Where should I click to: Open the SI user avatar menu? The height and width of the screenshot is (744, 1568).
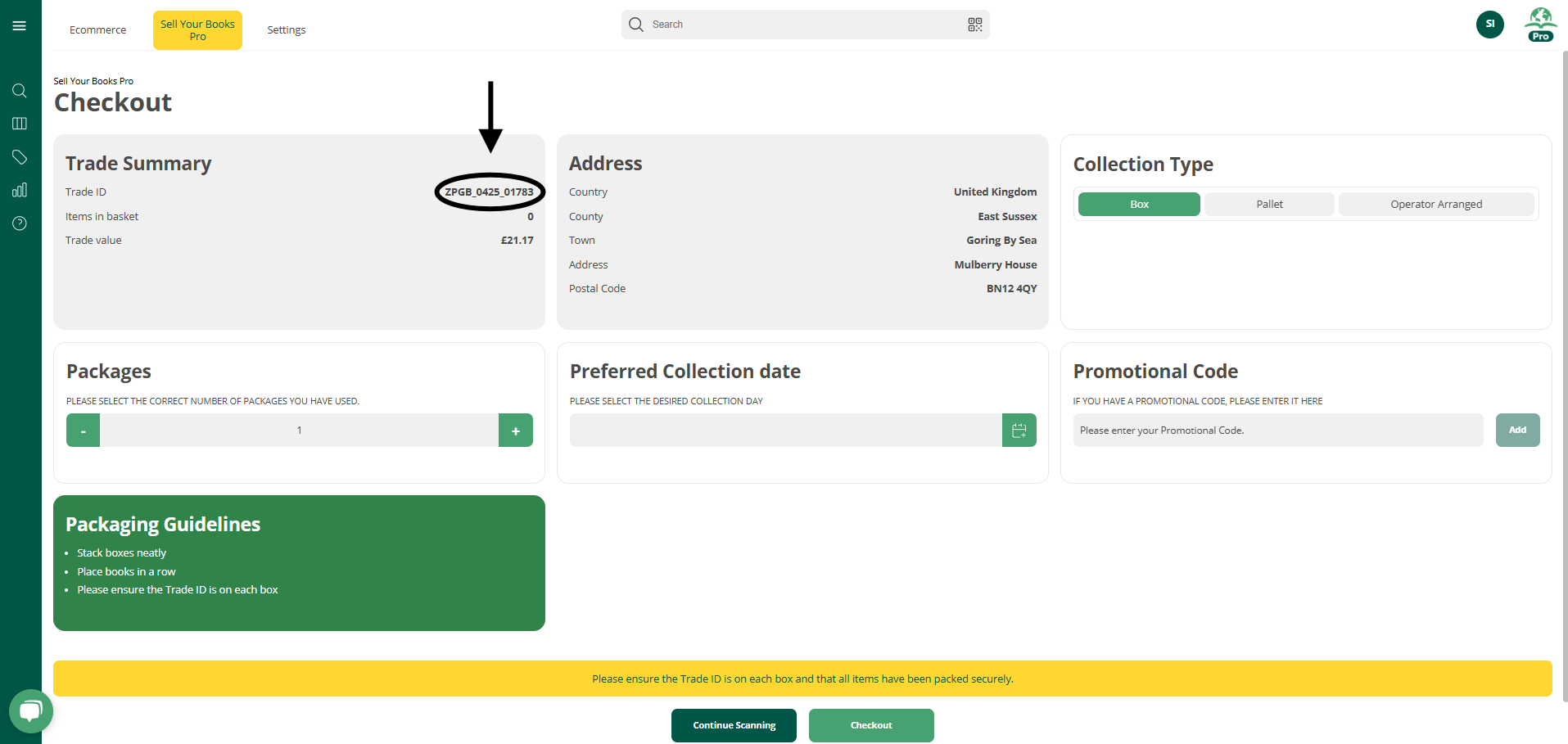tap(1489, 25)
